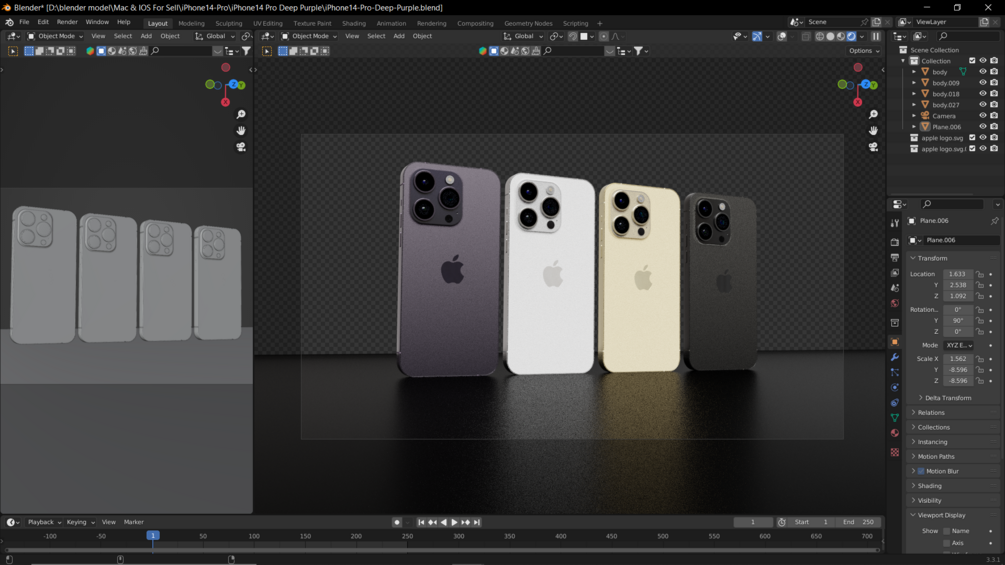The image size is (1005, 565).
Task: Switch main viewport to rendered shading
Action: [851, 37]
